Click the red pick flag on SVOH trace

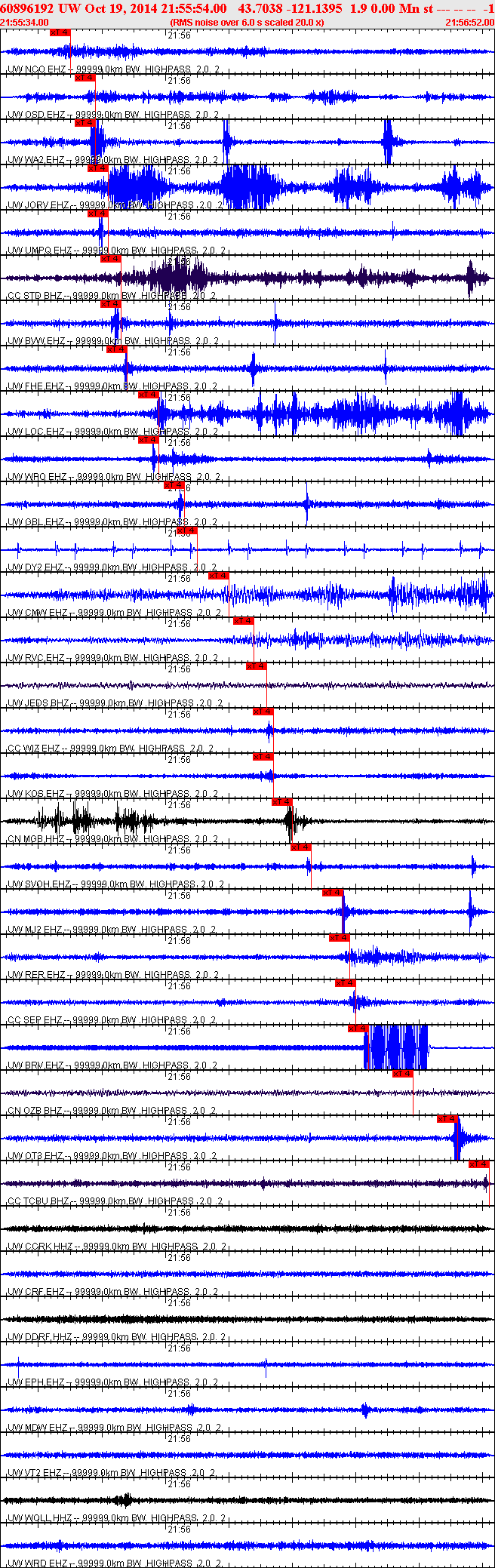click(x=301, y=847)
